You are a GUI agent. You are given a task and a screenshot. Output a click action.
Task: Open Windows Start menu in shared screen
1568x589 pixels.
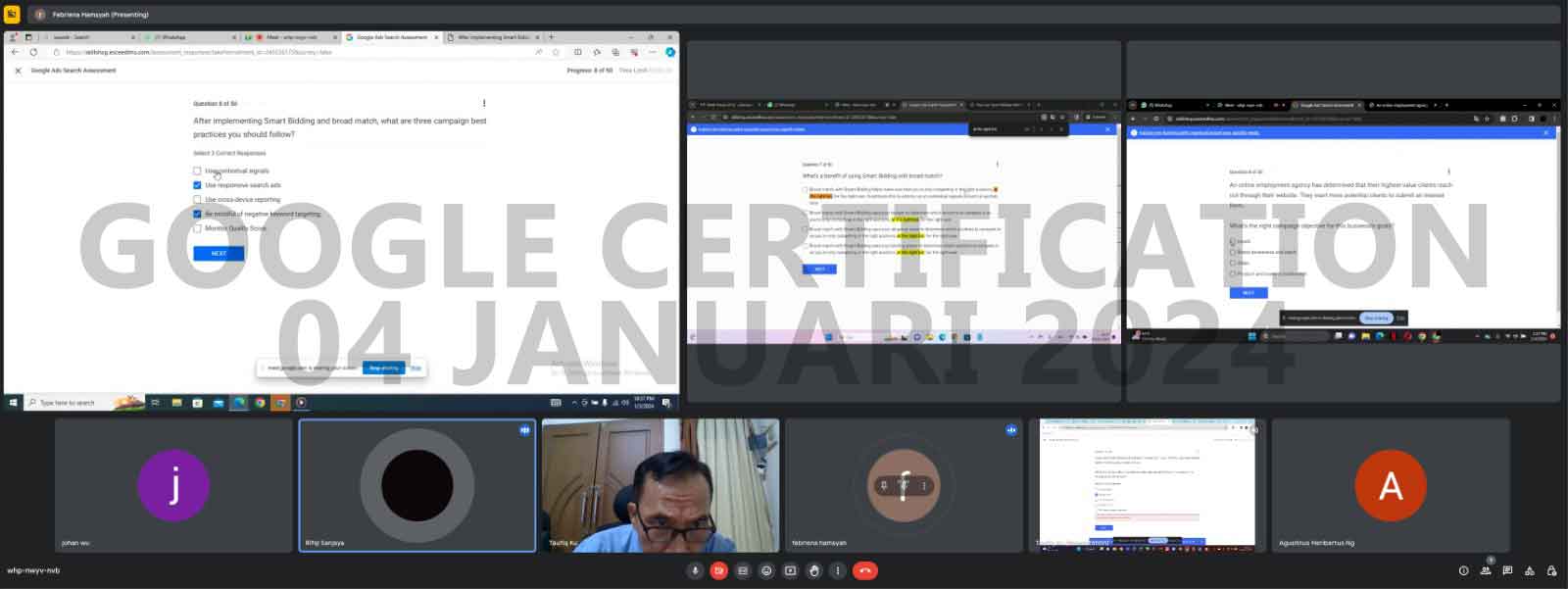pos(14,402)
